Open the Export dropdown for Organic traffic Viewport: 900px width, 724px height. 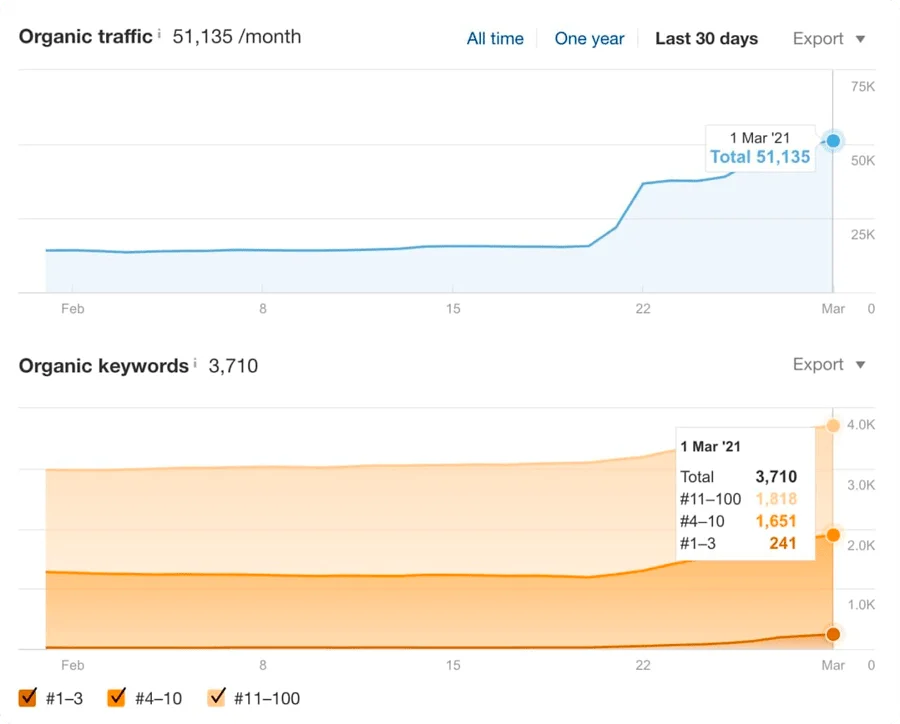(x=829, y=39)
